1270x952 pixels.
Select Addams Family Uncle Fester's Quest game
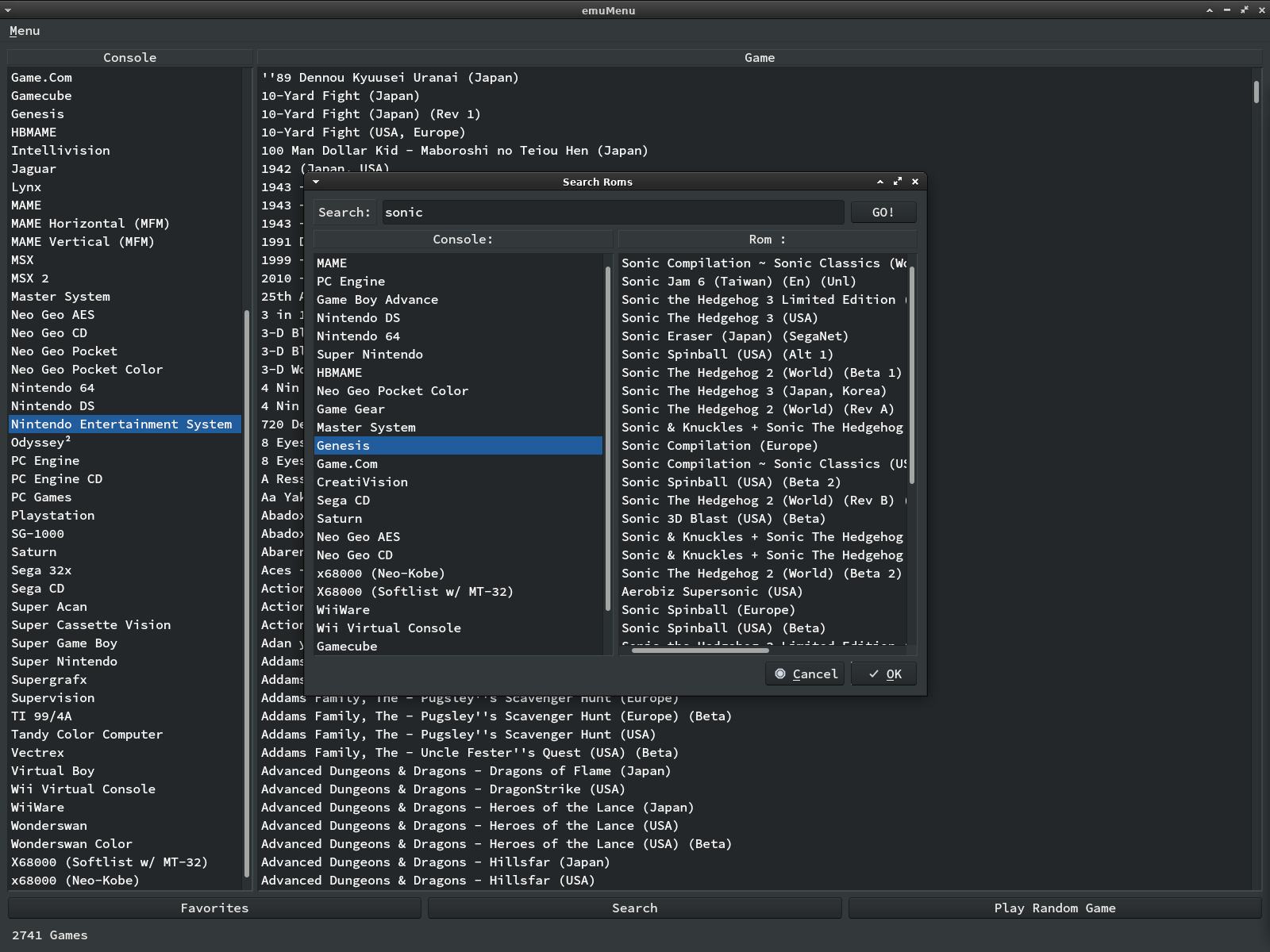click(754, 753)
